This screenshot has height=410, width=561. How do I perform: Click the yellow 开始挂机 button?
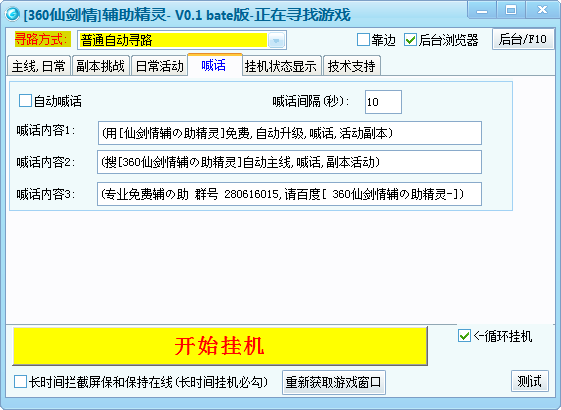(x=220, y=346)
